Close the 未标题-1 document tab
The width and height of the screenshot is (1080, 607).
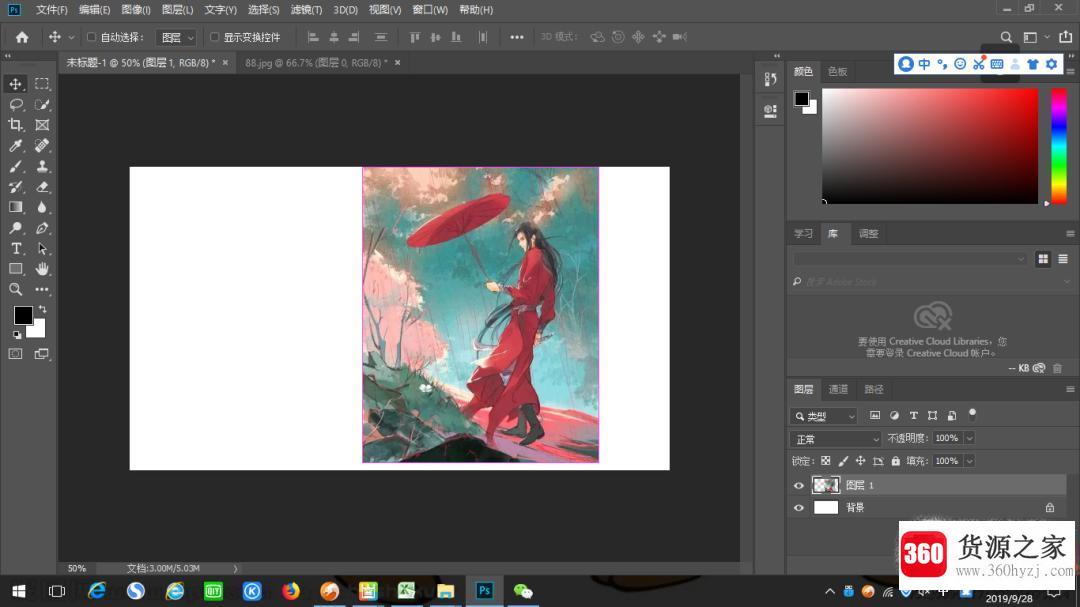point(225,63)
